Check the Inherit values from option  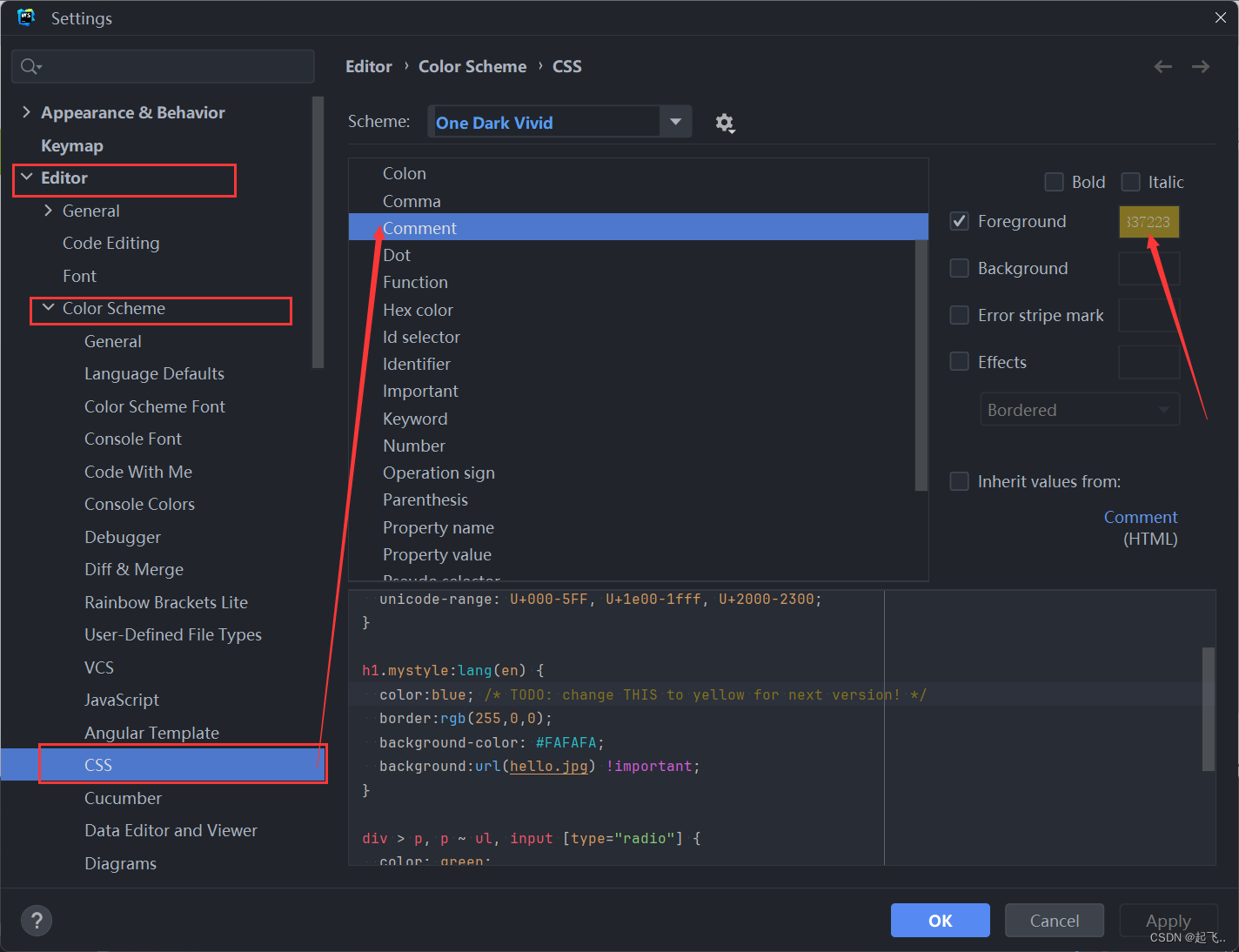pyautogui.click(x=959, y=480)
